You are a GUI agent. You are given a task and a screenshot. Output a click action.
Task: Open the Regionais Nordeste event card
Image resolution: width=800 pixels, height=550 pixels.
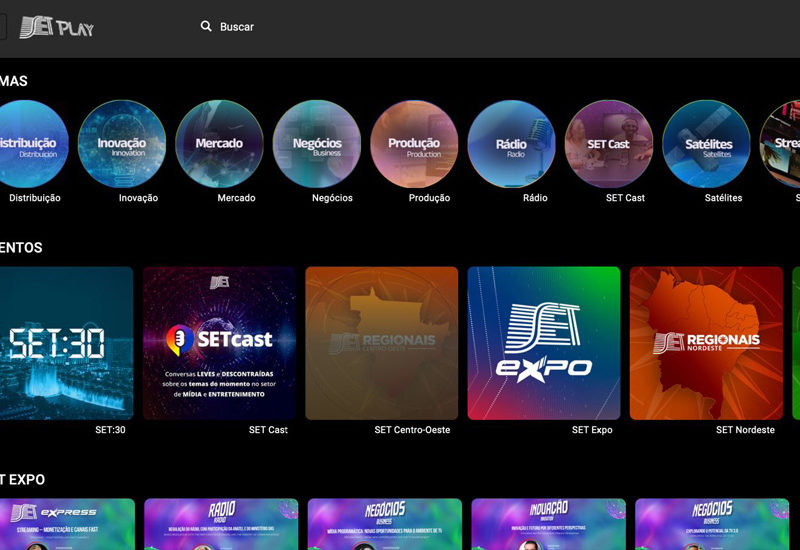(x=706, y=343)
